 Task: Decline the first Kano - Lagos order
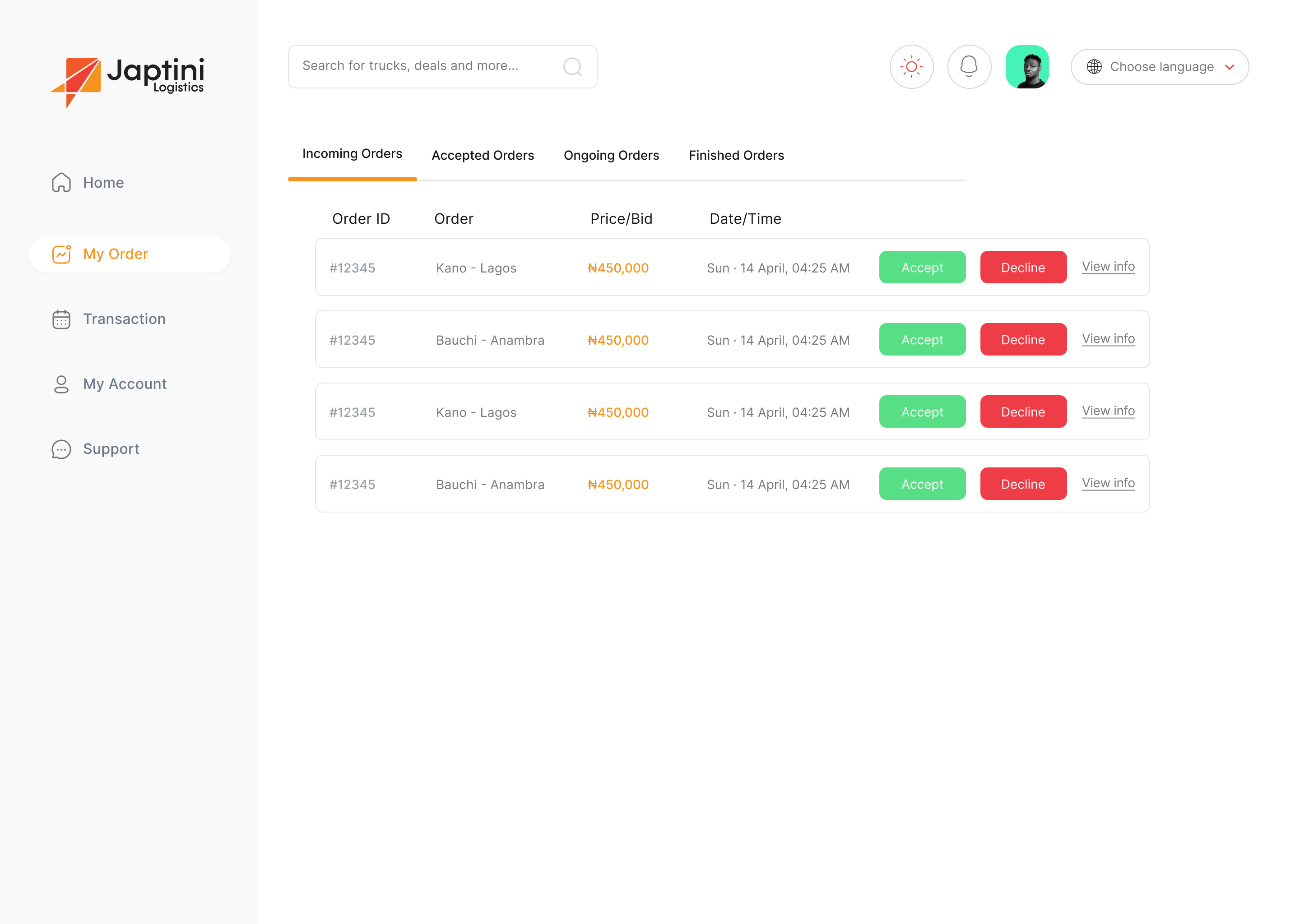tap(1023, 267)
